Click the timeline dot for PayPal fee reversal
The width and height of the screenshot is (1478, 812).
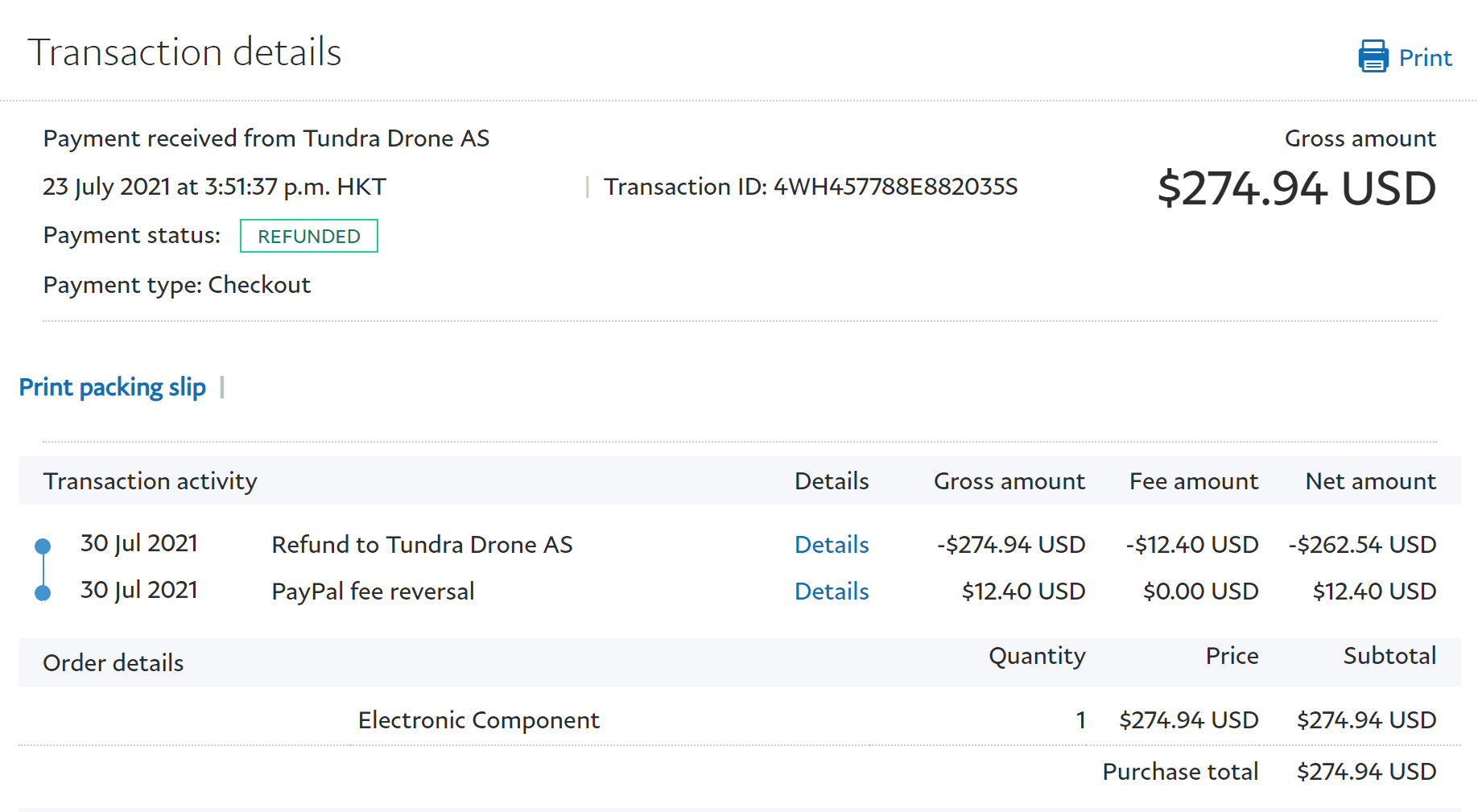coord(43,593)
